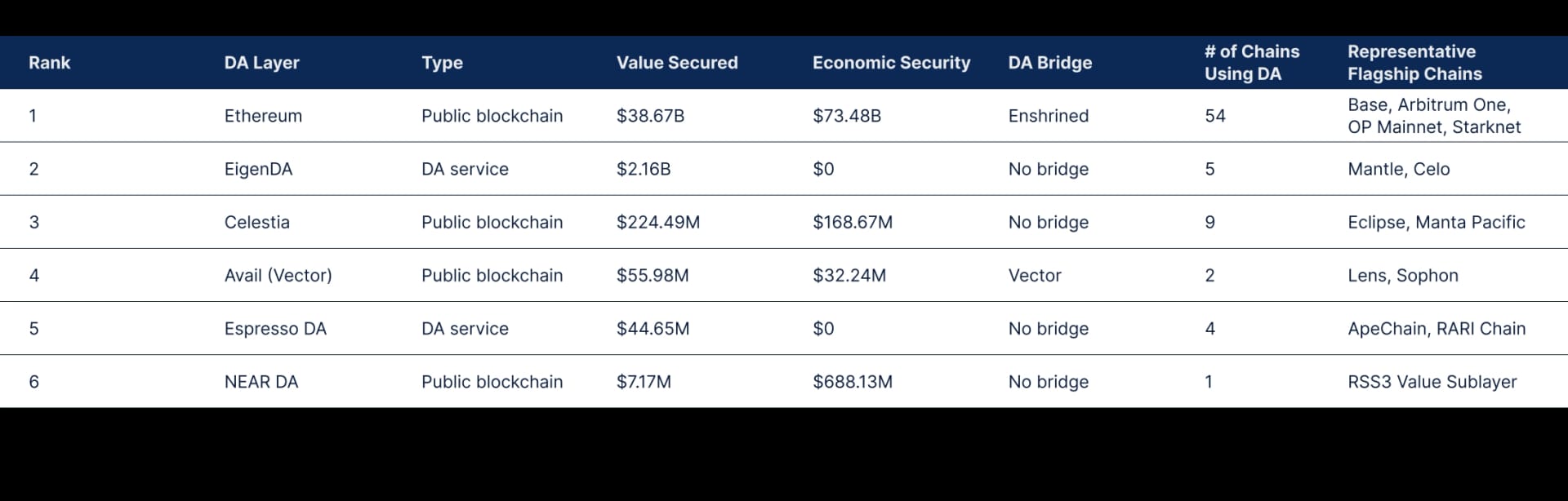
Task: Select the Avail (Vector) row name
Action: tap(278, 276)
